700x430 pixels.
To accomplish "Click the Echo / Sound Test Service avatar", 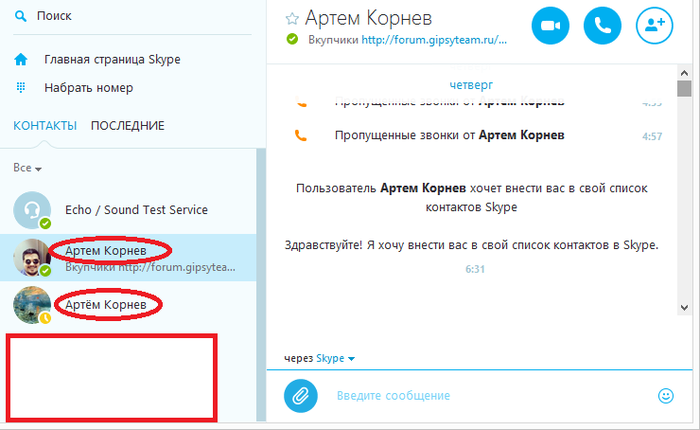I will click(32, 210).
